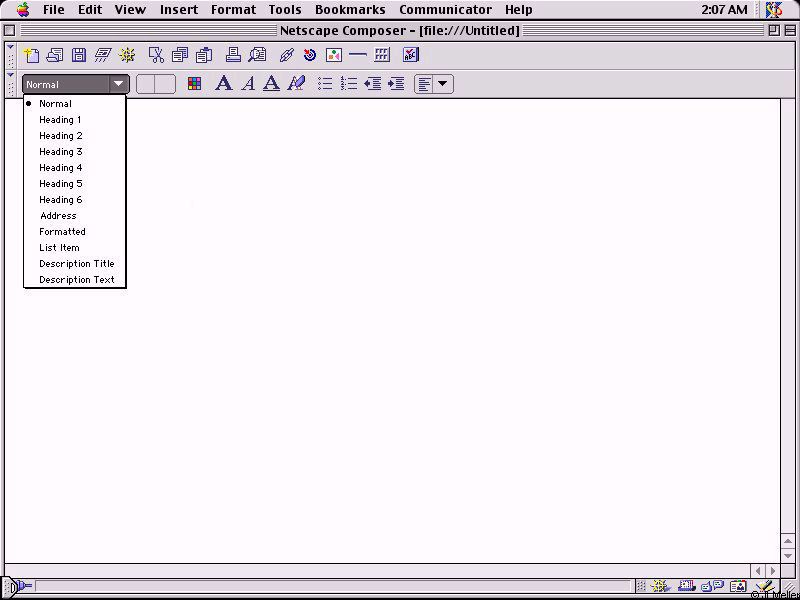The image size is (800, 600).
Task: Collapse the top toolbar with its triangle
Action: pos(10,47)
